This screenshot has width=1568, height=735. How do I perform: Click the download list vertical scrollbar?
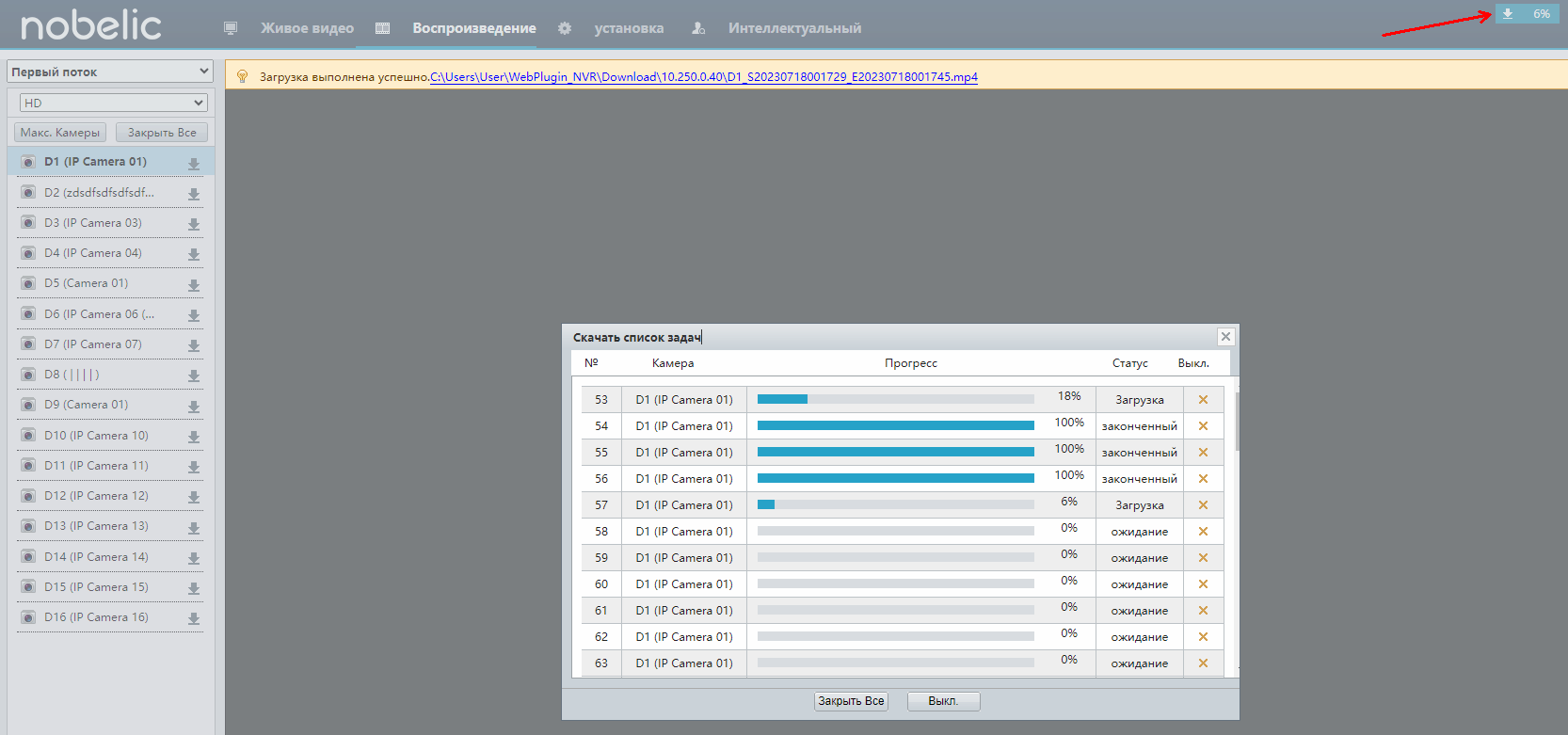[x=1237, y=423]
